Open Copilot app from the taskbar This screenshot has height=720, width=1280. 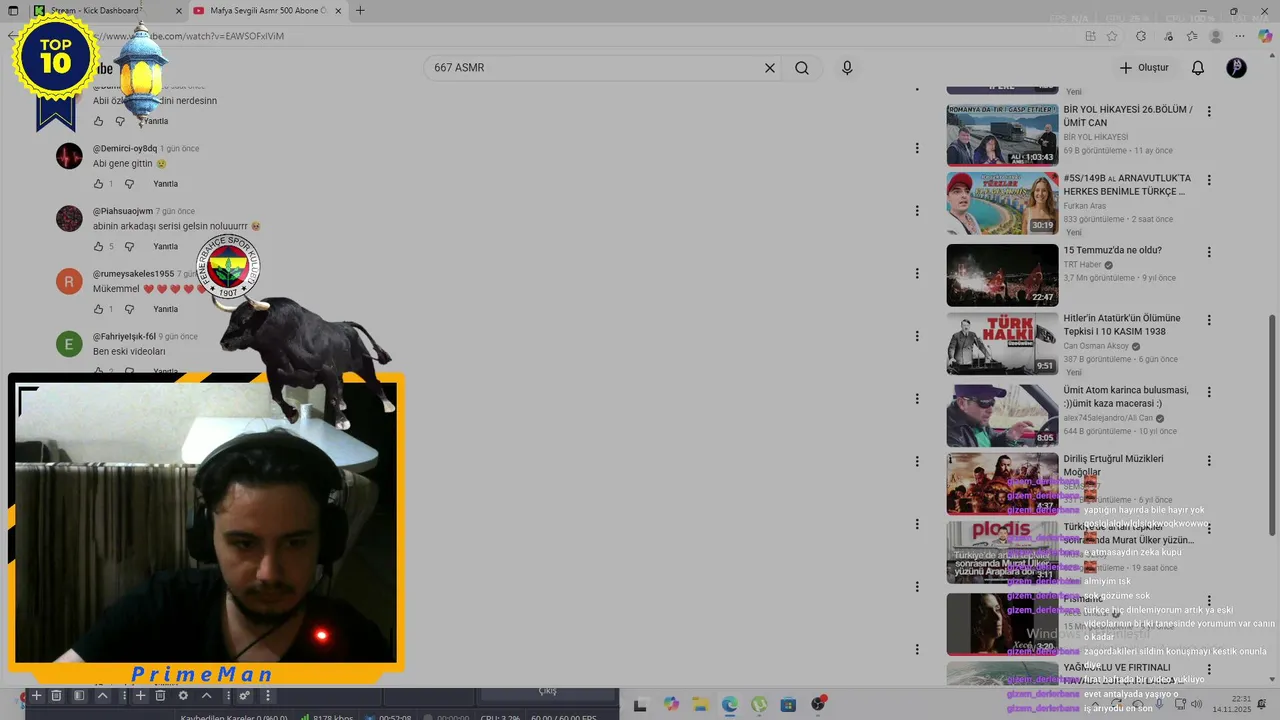pyautogui.click(x=671, y=705)
